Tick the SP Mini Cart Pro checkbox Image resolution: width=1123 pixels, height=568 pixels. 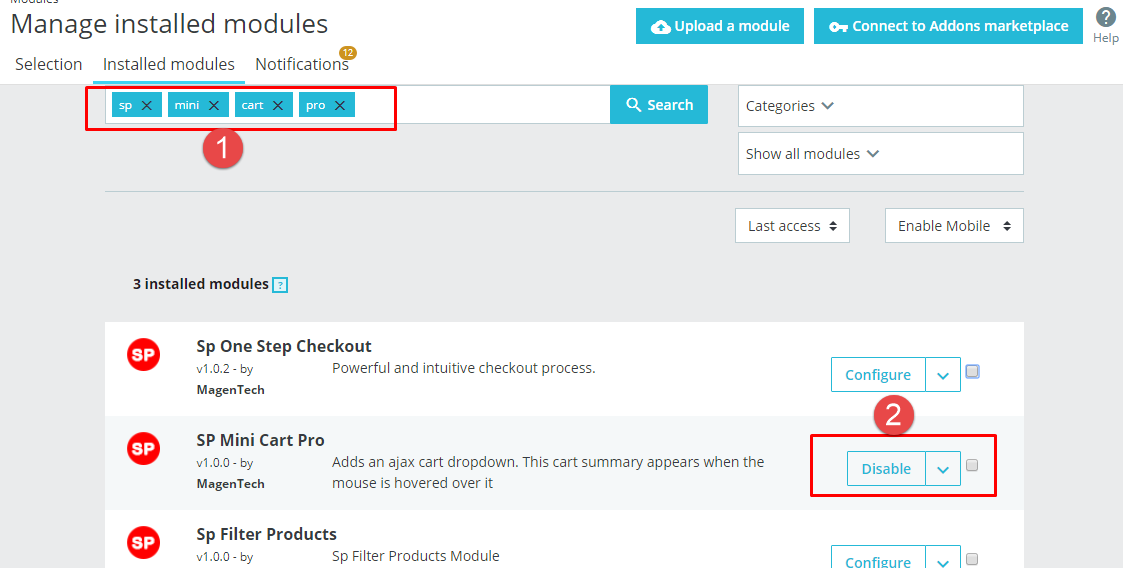(972, 465)
